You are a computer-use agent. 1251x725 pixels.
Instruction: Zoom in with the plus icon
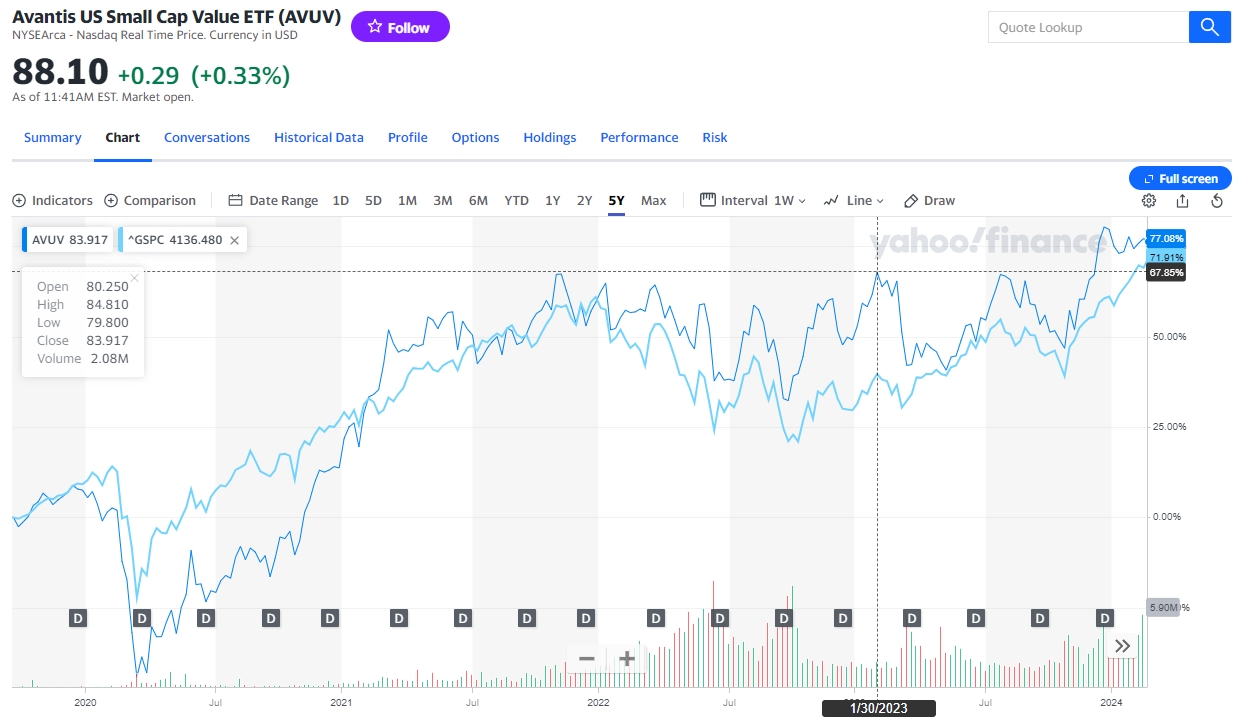627,659
